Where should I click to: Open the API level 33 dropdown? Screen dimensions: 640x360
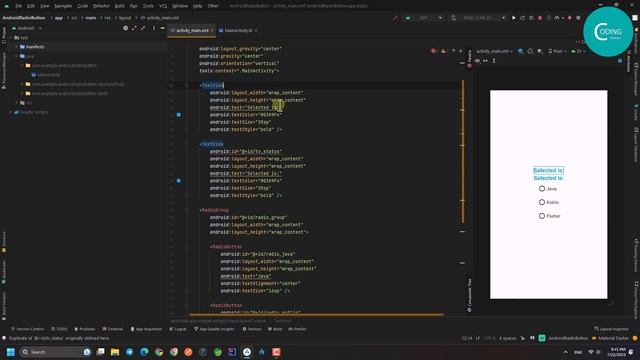[x=578, y=51]
